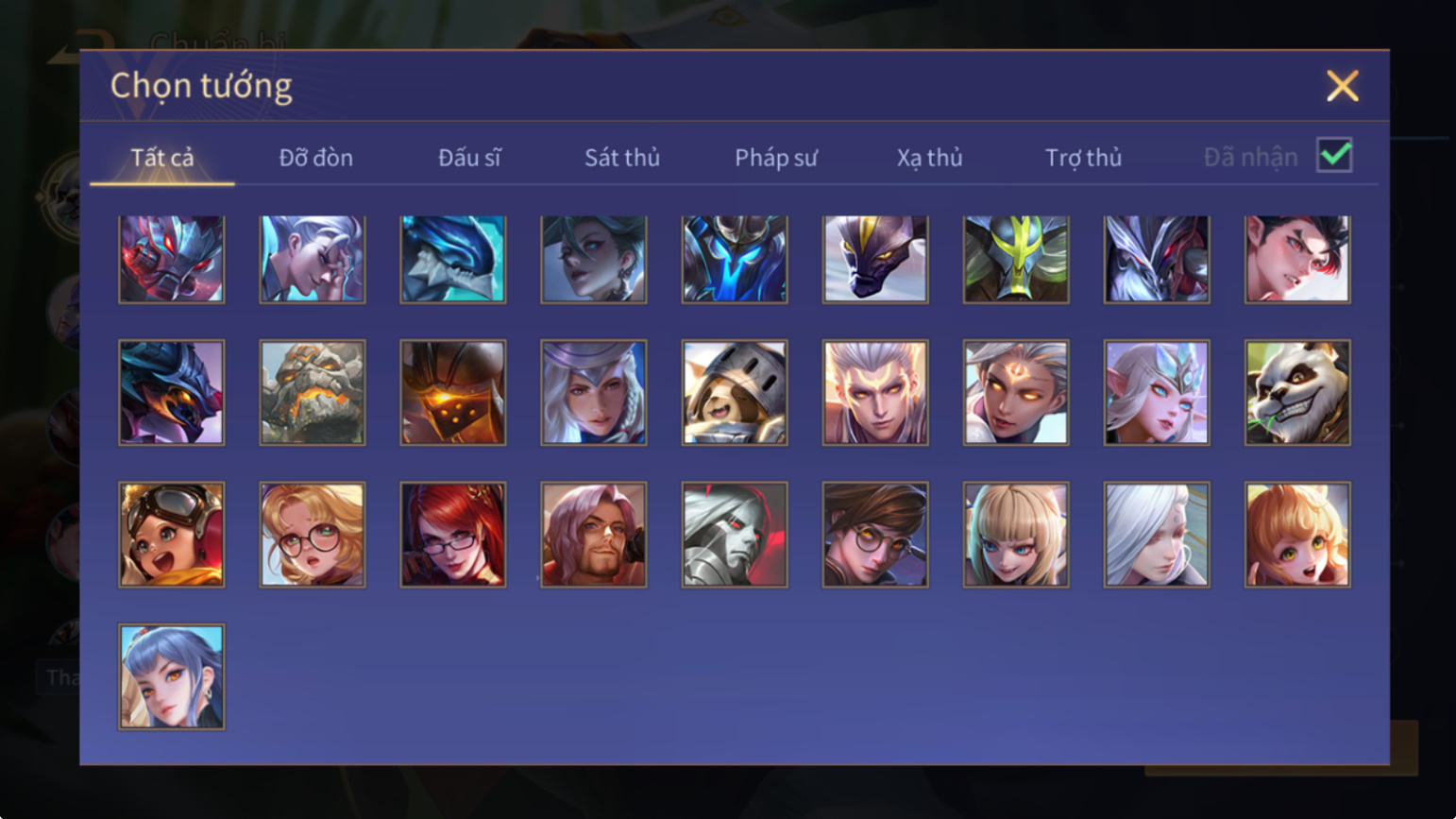
Task: Select the bearded man with pink hair
Action: coord(594,535)
